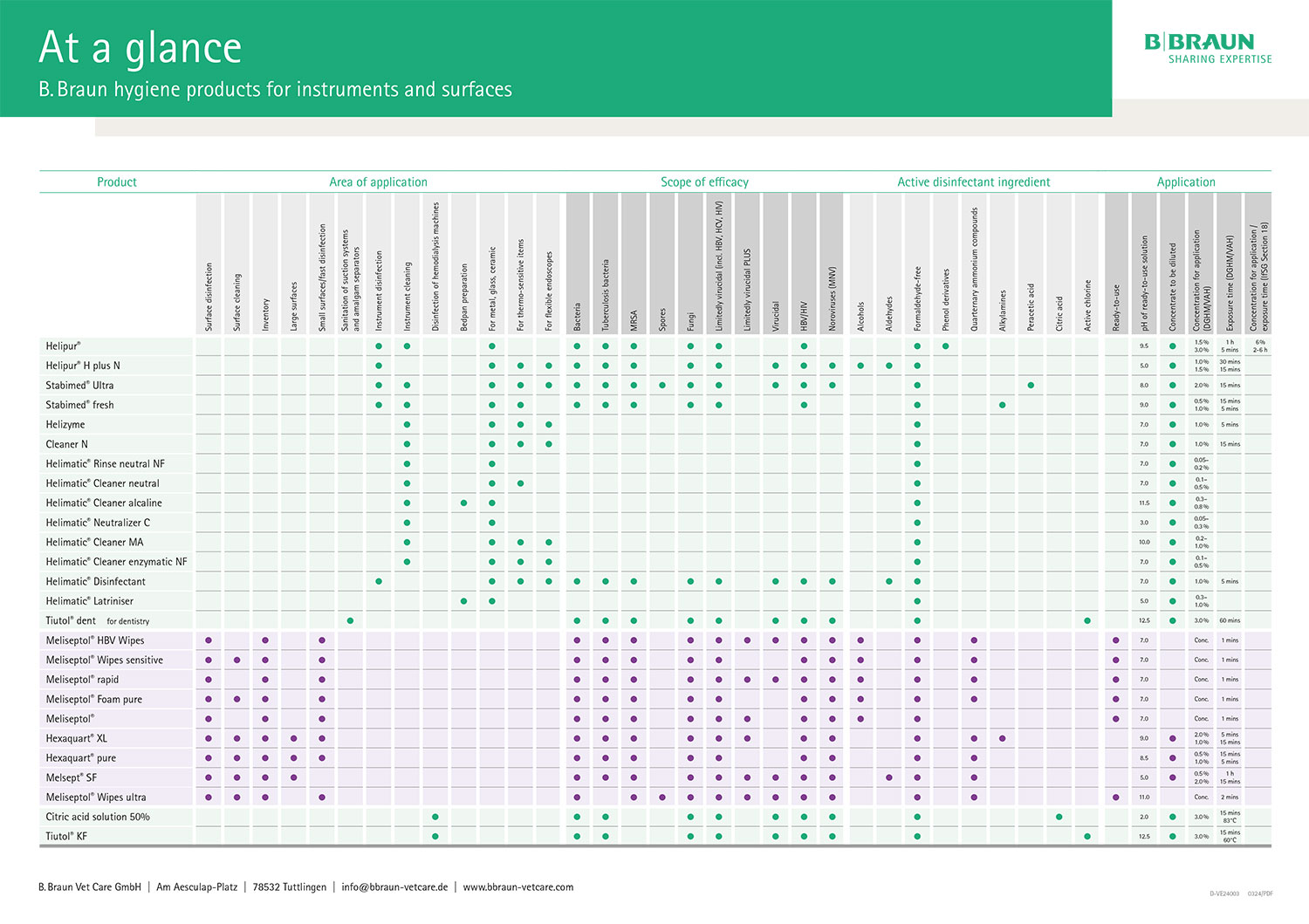Click Stabimed Ultra's Peracetic acid dot
The image size is (1309, 924).
point(1031,385)
